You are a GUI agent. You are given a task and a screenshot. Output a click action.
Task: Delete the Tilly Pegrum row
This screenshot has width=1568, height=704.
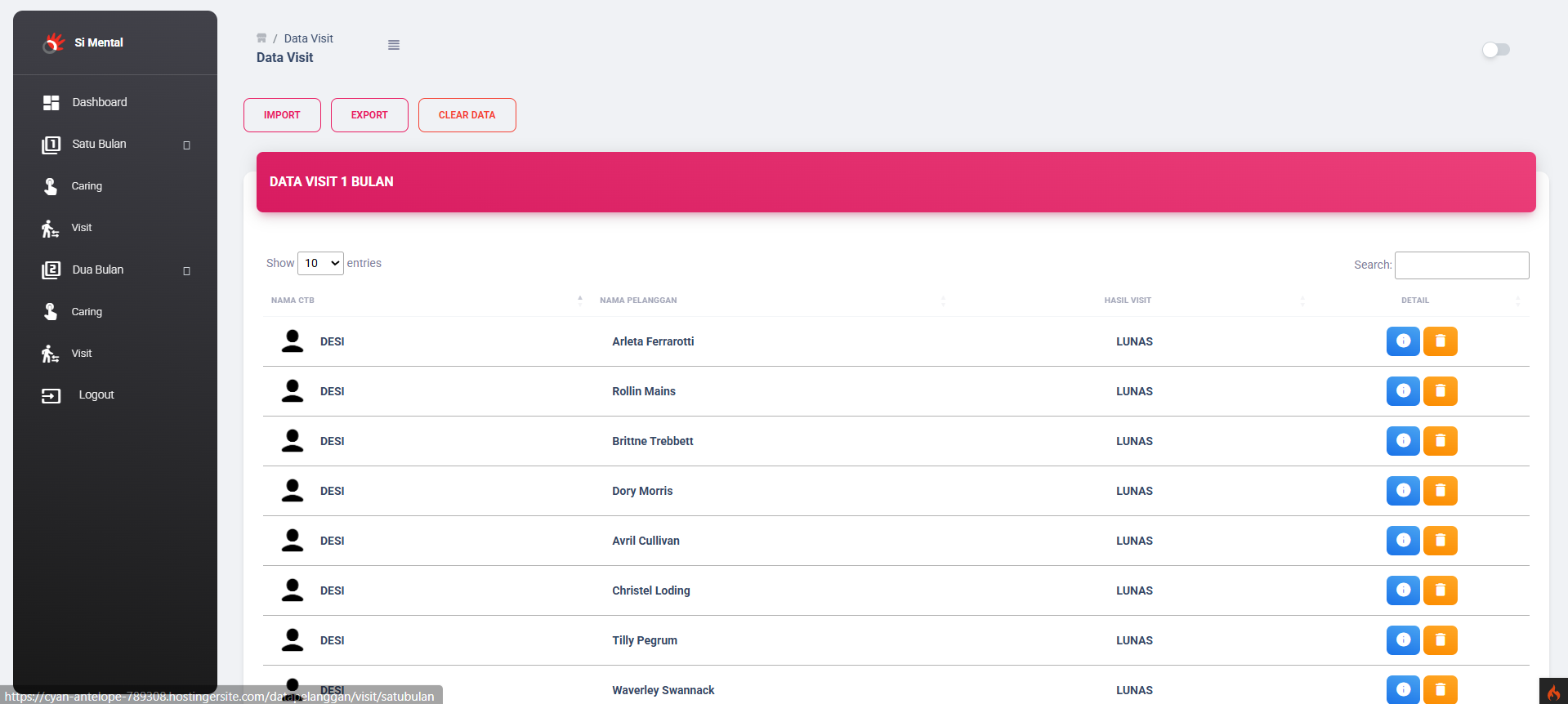(x=1441, y=640)
